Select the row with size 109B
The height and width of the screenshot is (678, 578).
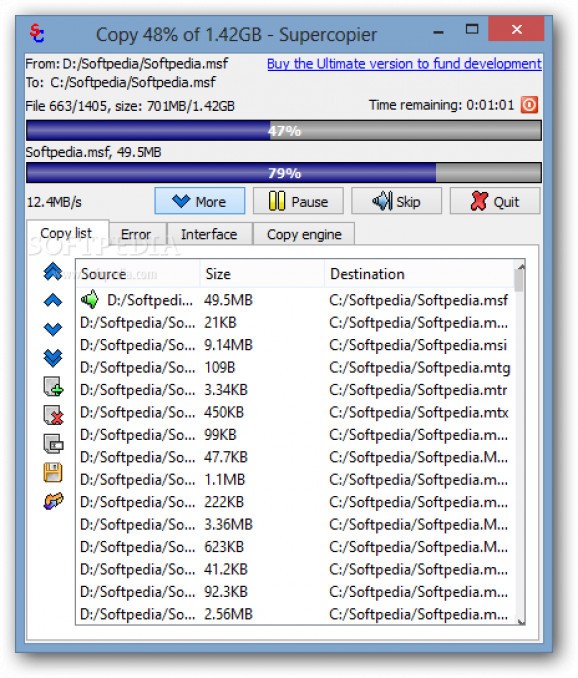tap(295, 368)
